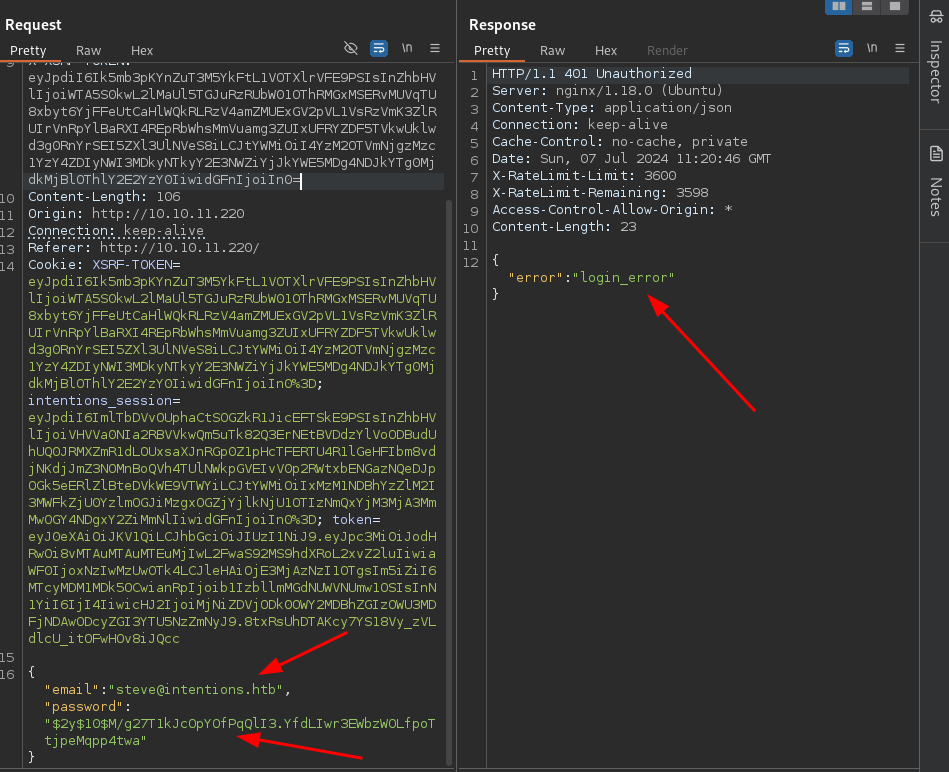Viewport: 949px width, 772px height.
Task: Select the Raw tab in Request
Action: pos(88,50)
